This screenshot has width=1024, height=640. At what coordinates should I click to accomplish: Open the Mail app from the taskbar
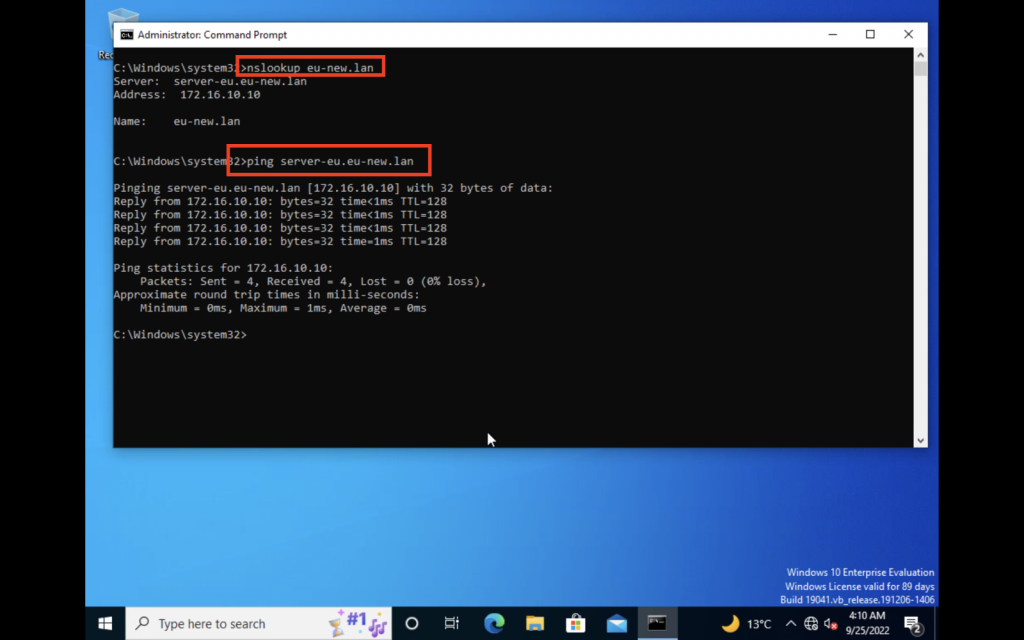pyautogui.click(x=616, y=623)
